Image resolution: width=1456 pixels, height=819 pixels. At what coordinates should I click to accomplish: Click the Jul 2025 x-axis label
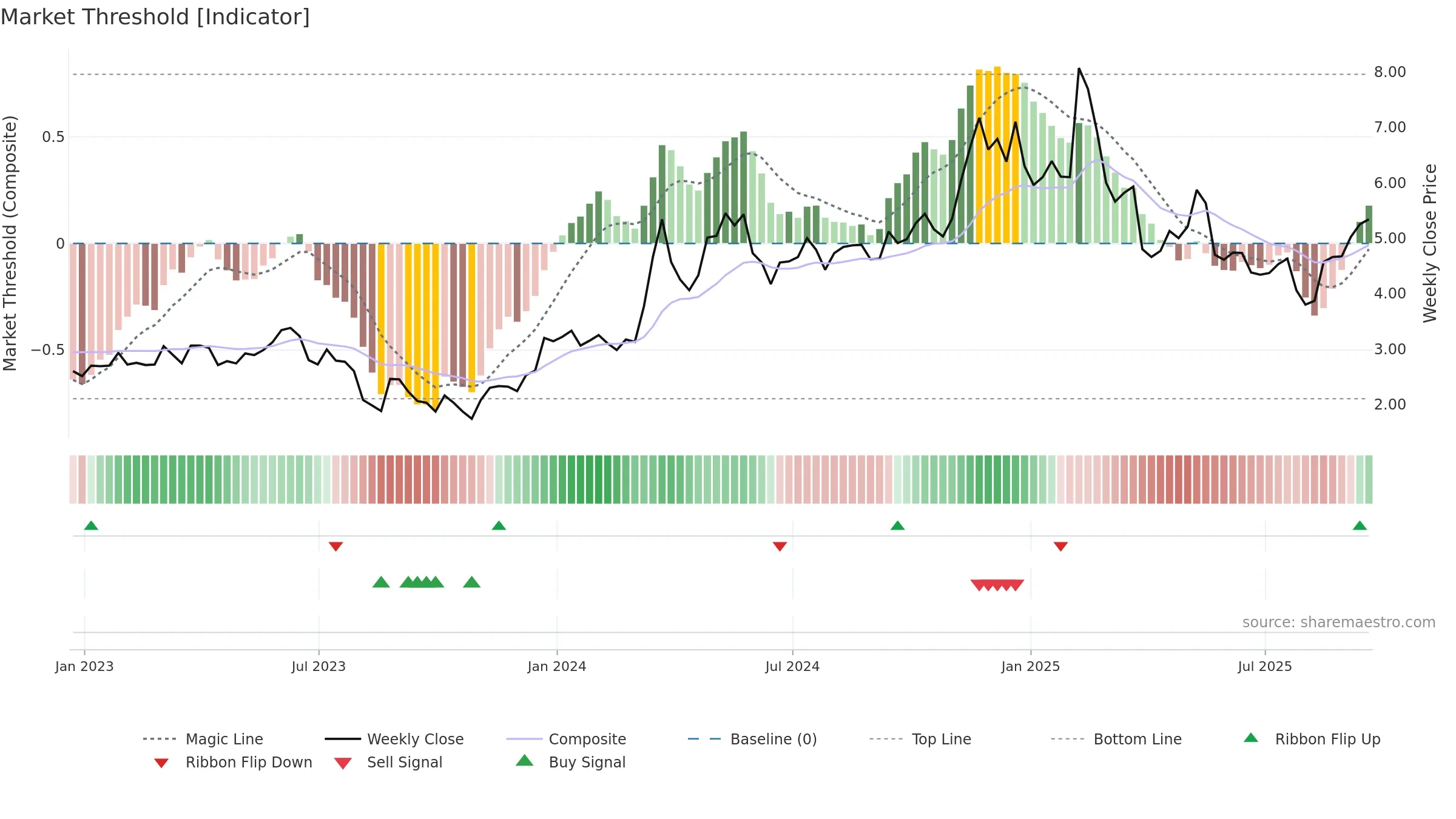coord(1265,667)
